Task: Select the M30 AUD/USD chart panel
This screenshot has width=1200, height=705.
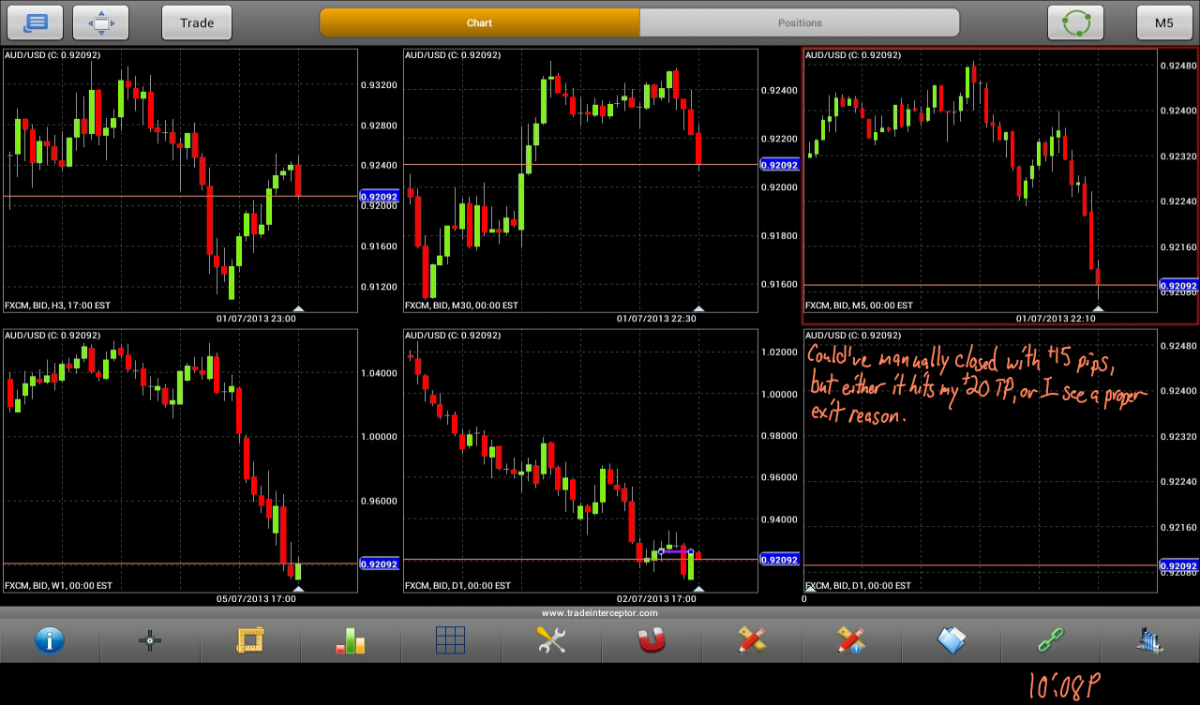Action: [580, 180]
